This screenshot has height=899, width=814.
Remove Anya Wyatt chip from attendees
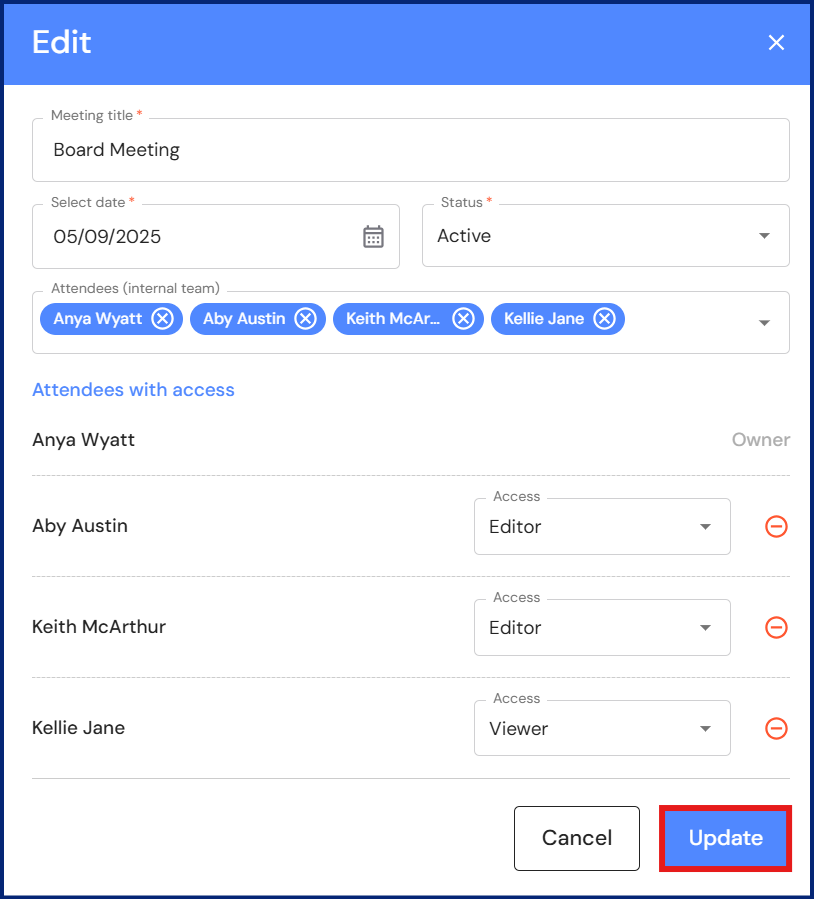162,319
